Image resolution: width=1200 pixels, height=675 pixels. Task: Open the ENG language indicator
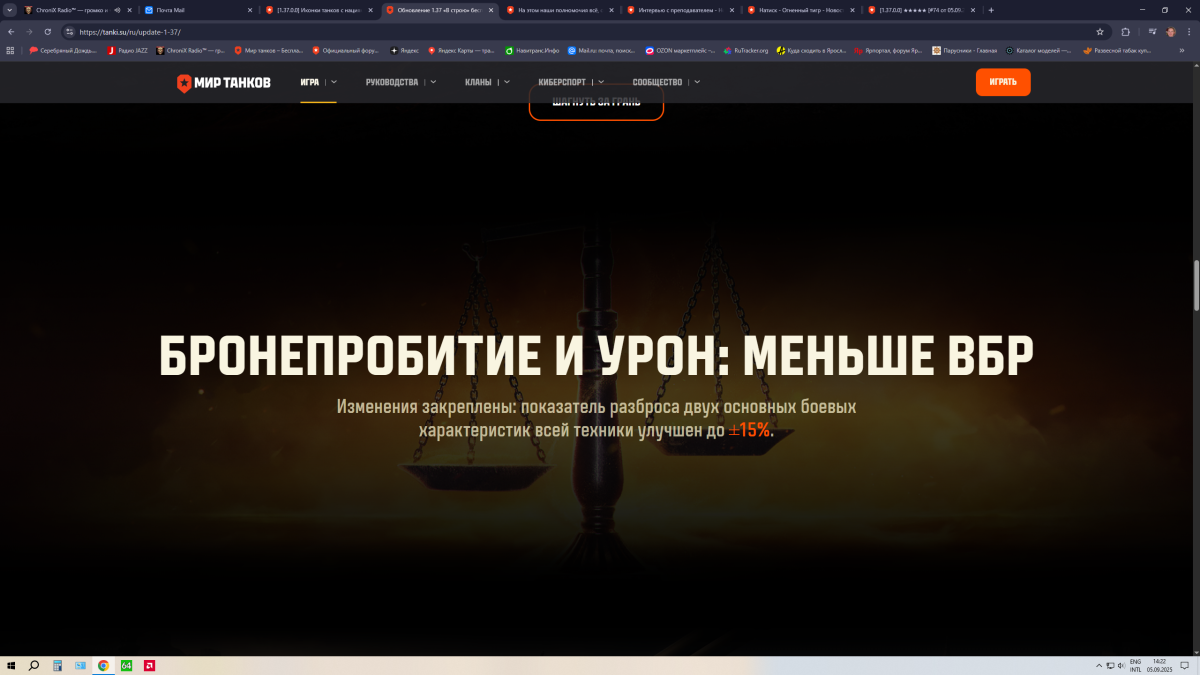1135,661
